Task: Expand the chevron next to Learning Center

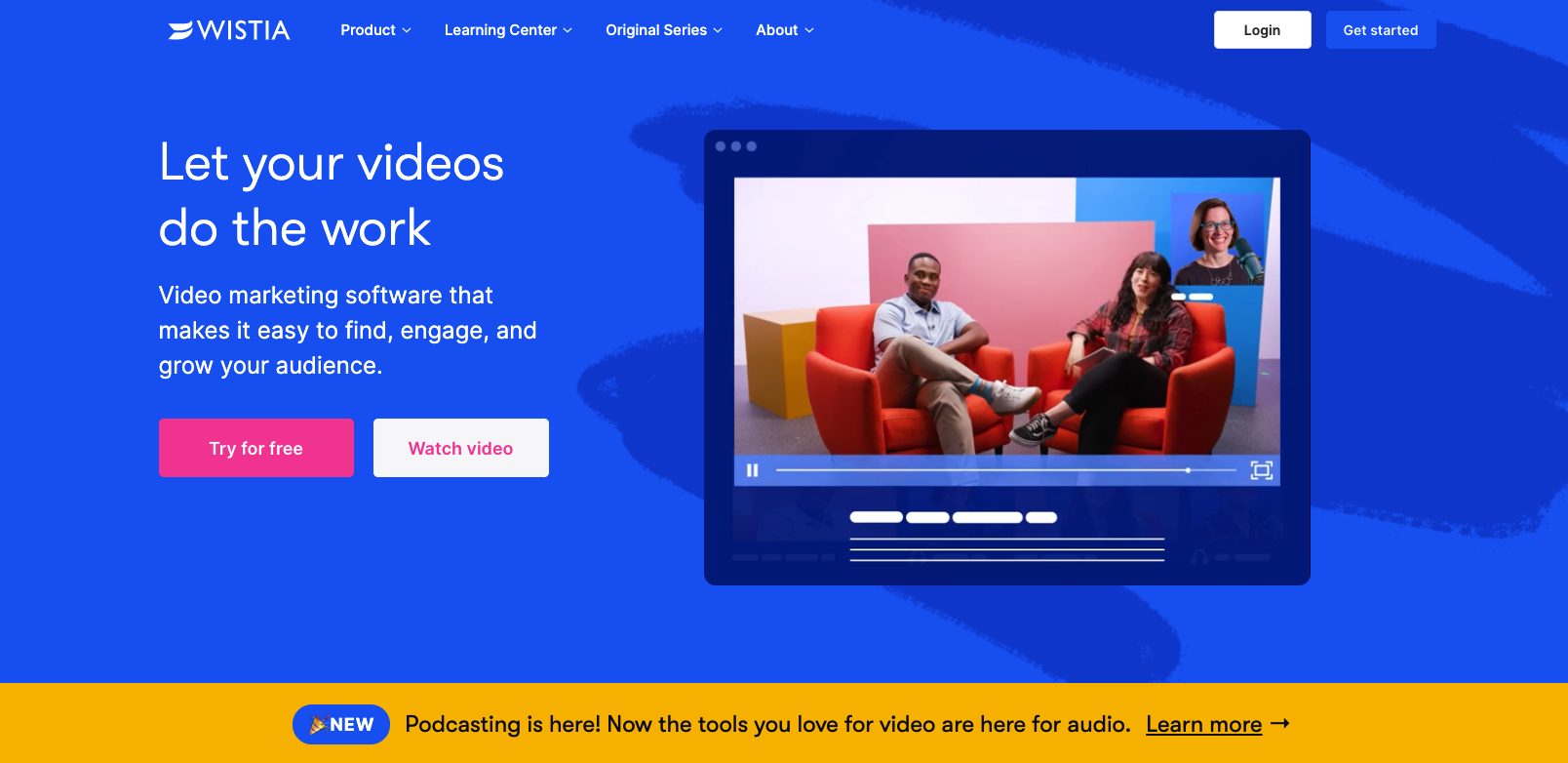Action: (x=568, y=31)
